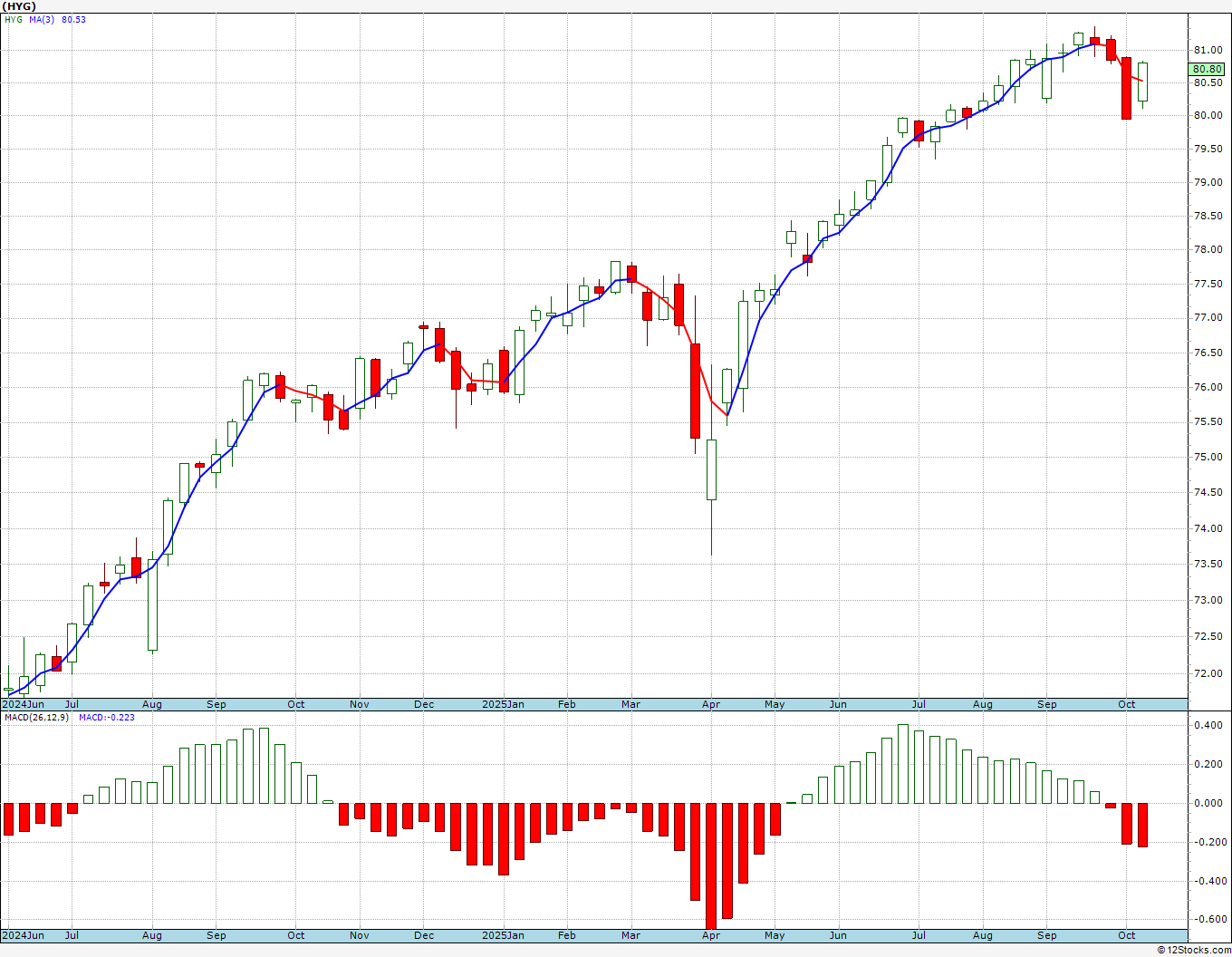Click the MA(3) moving average legend label
This screenshot has height=957, width=1232.
43,19
